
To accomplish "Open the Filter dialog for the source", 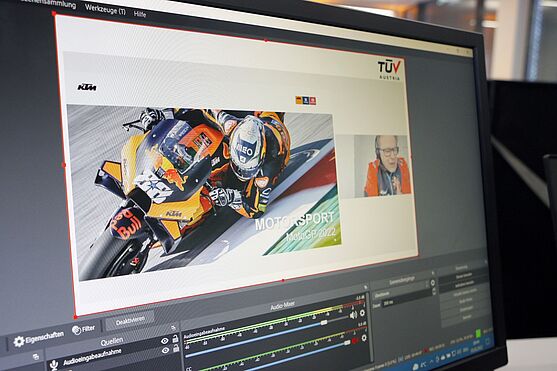I will (x=83, y=329).
